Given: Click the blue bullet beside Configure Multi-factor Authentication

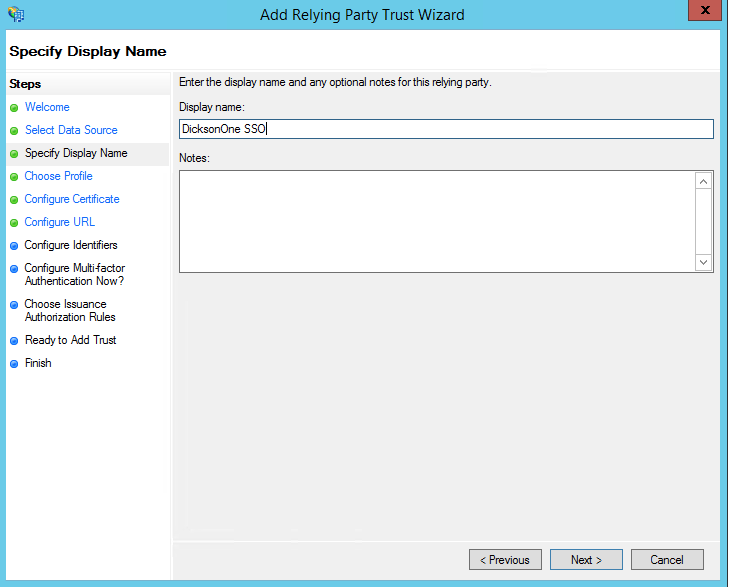Looking at the screenshot, I should (14, 269).
